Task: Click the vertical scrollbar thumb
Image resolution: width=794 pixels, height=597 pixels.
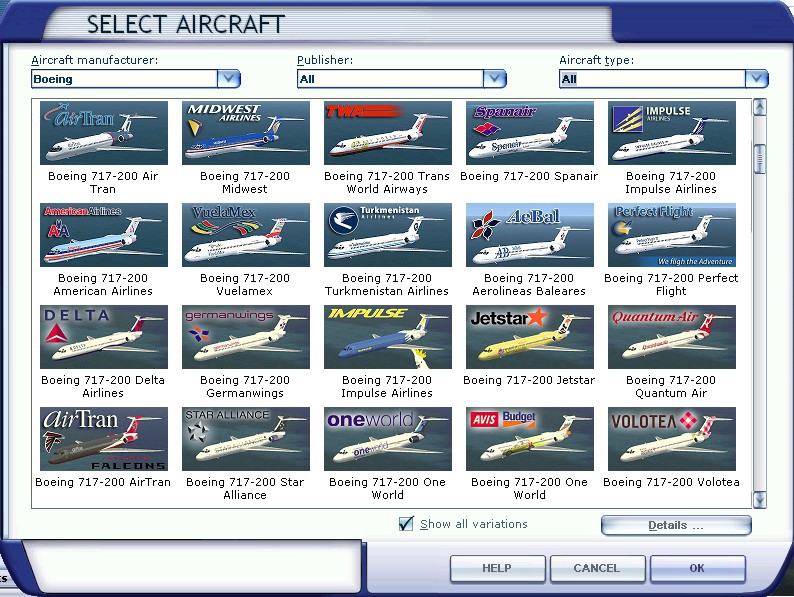Action: tap(760, 159)
